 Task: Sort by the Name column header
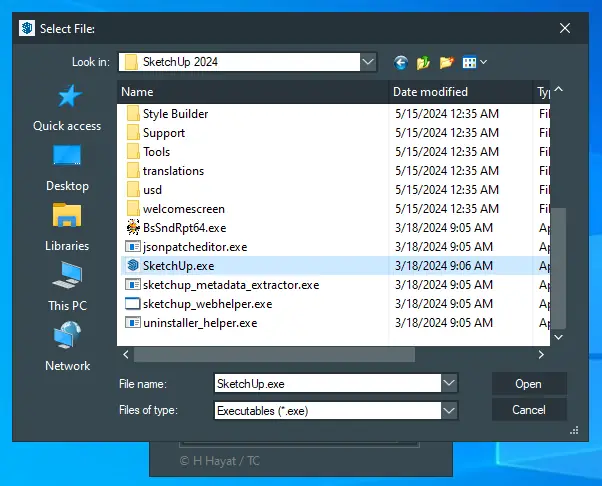[x=253, y=92]
